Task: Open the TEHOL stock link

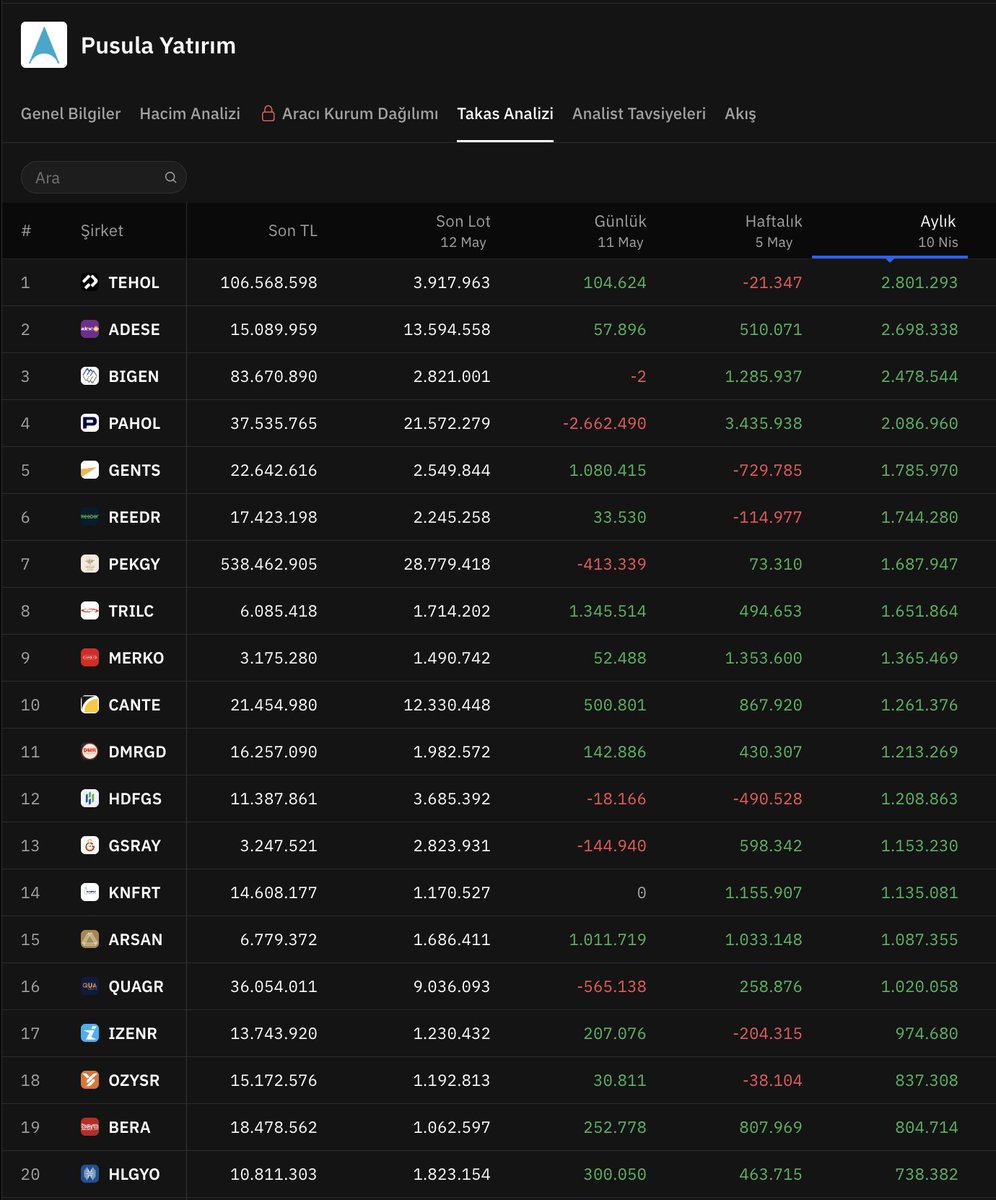Action: coord(134,283)
